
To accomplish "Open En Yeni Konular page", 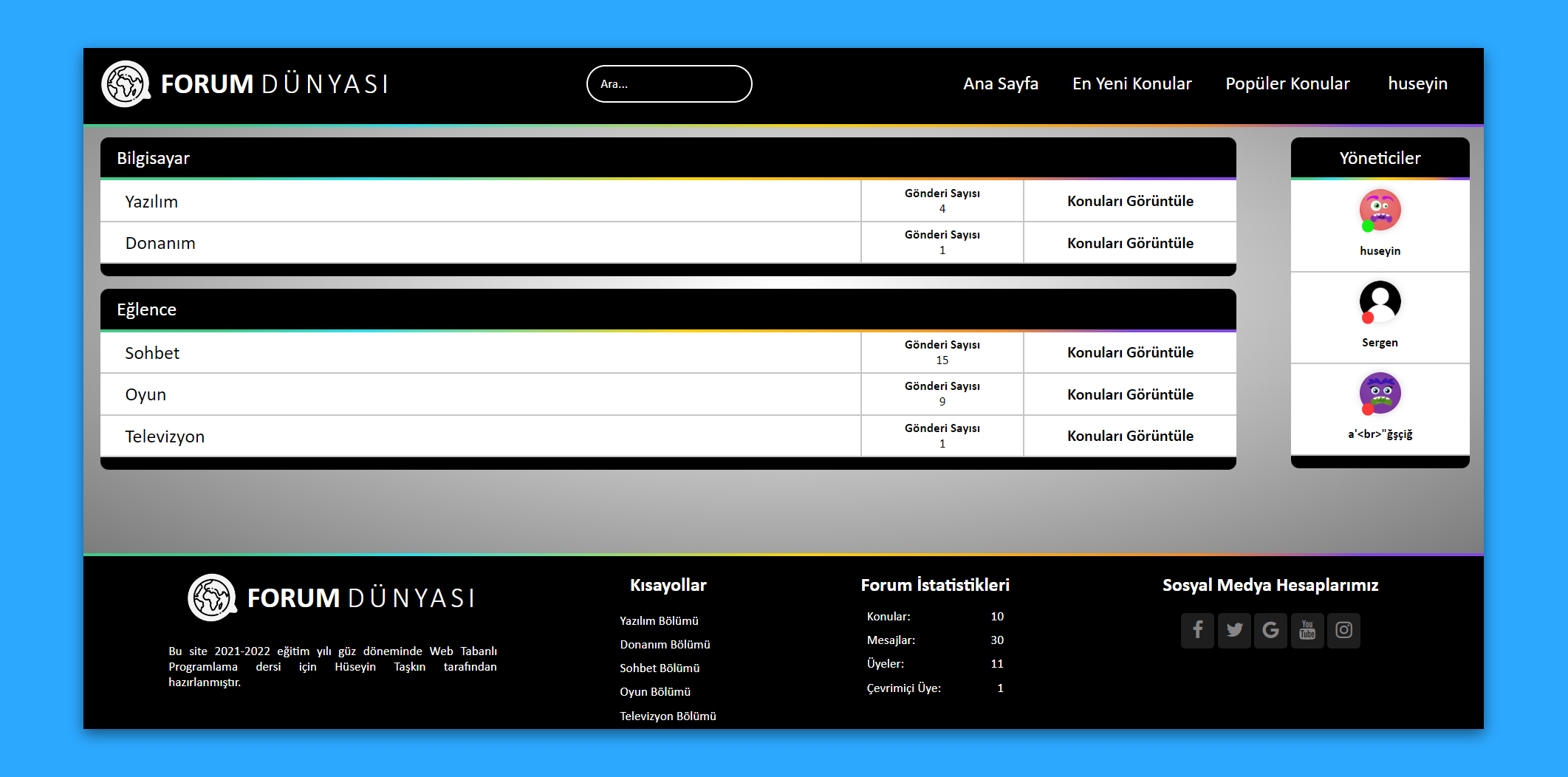I will 1132,84.
